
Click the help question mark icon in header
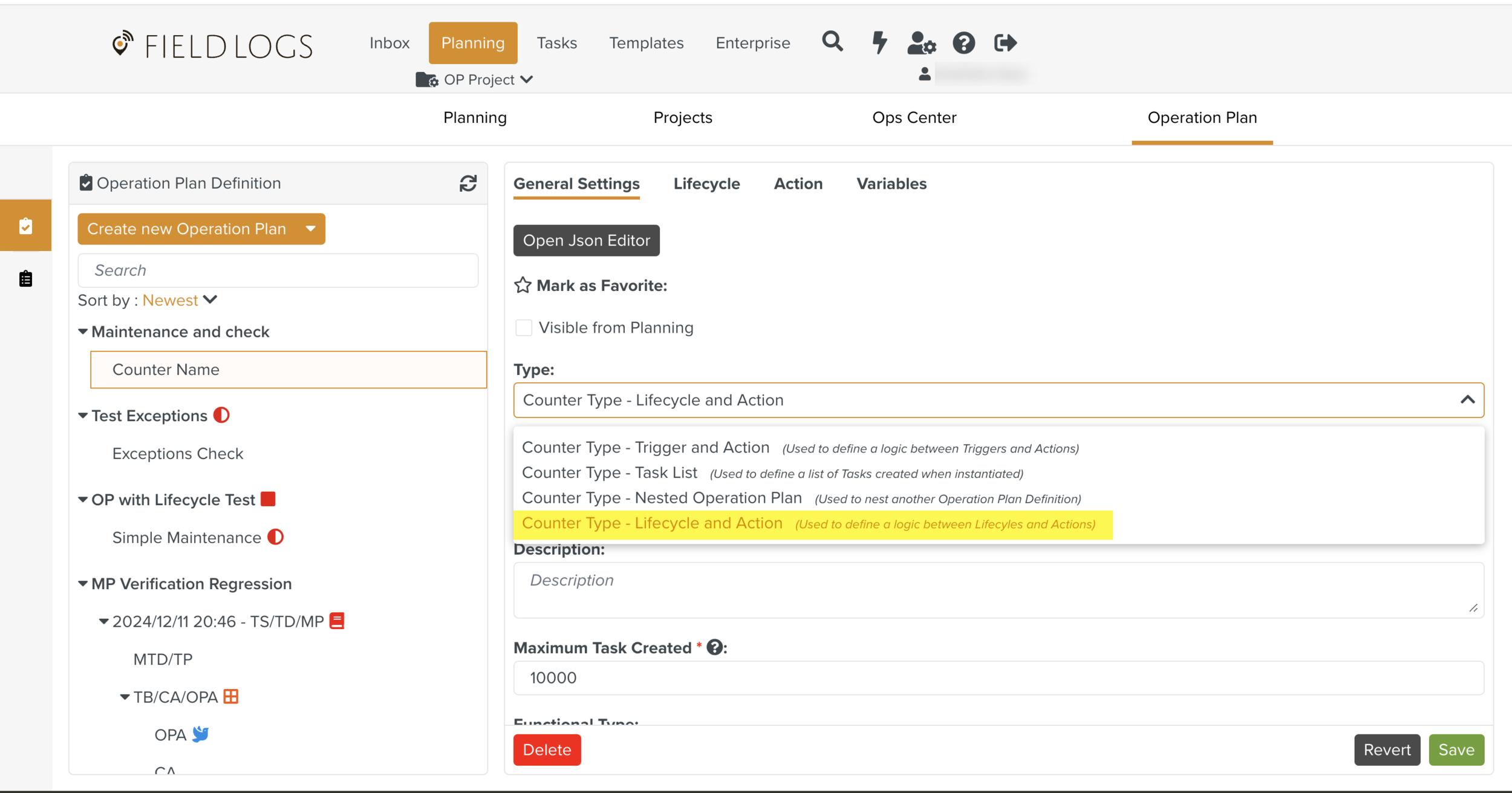(x=963, y=43)
